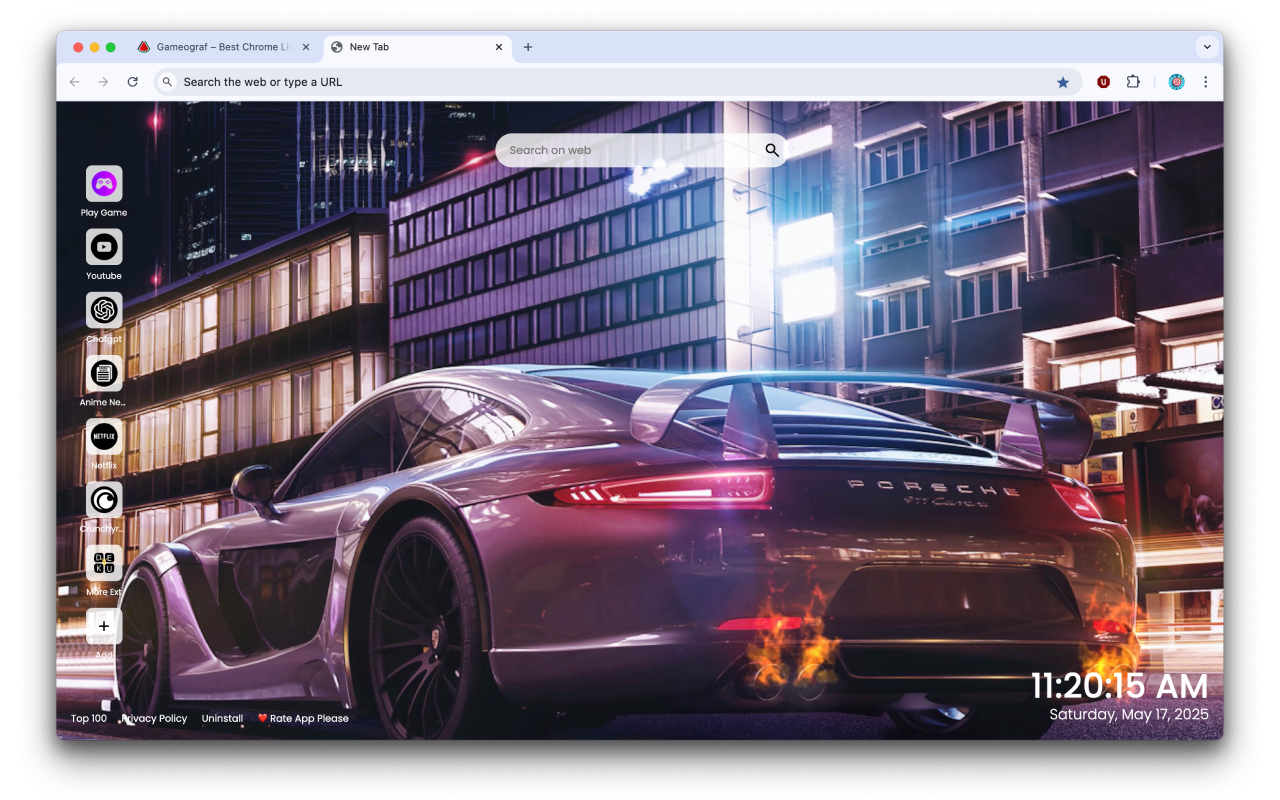Go forward with the forward arrow
This screenshot has height=800, width=1280.
click(103, 82)
